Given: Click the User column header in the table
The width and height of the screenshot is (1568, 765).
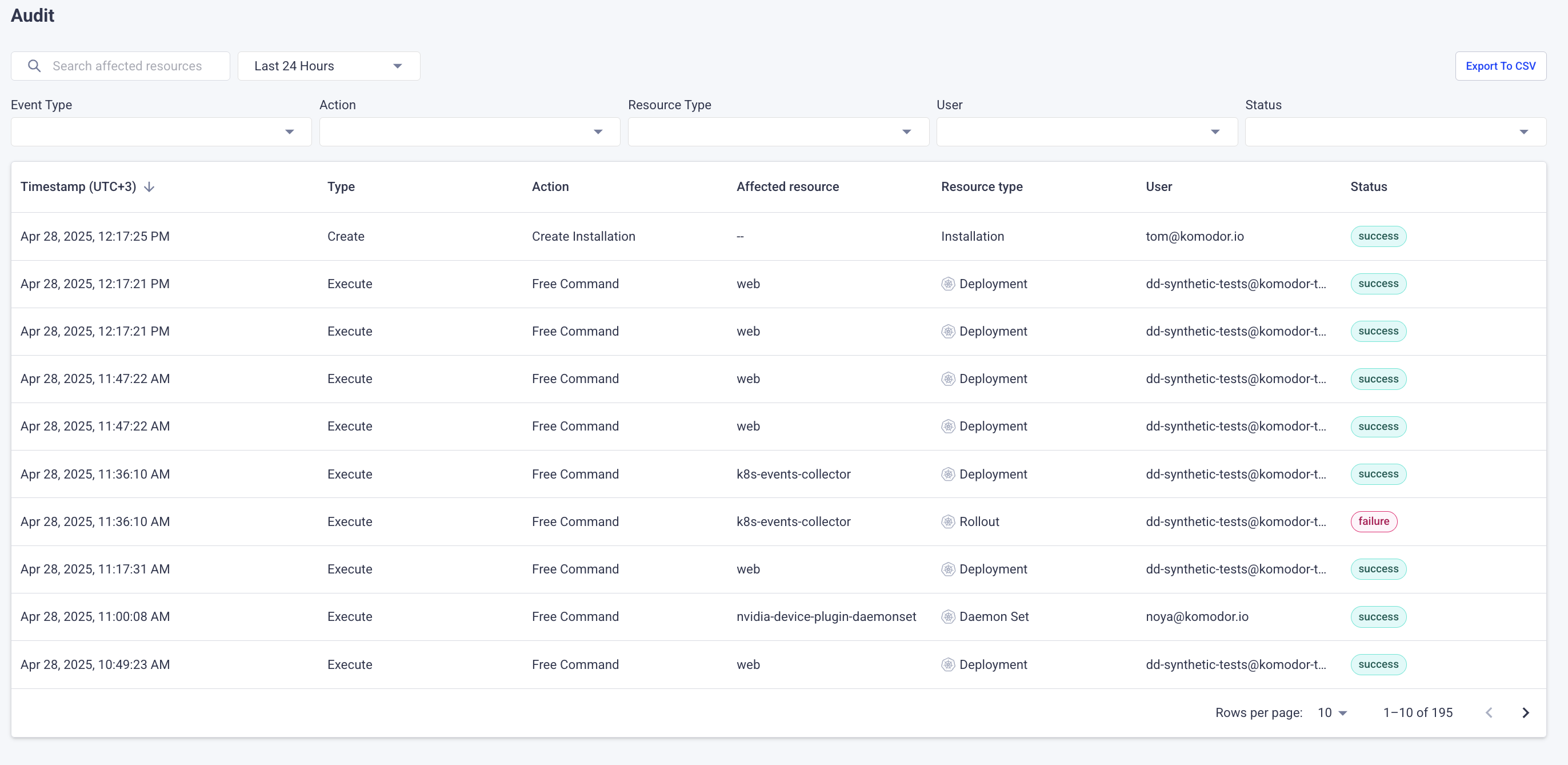Looking at the screenshot, I should pos(1158,187).
